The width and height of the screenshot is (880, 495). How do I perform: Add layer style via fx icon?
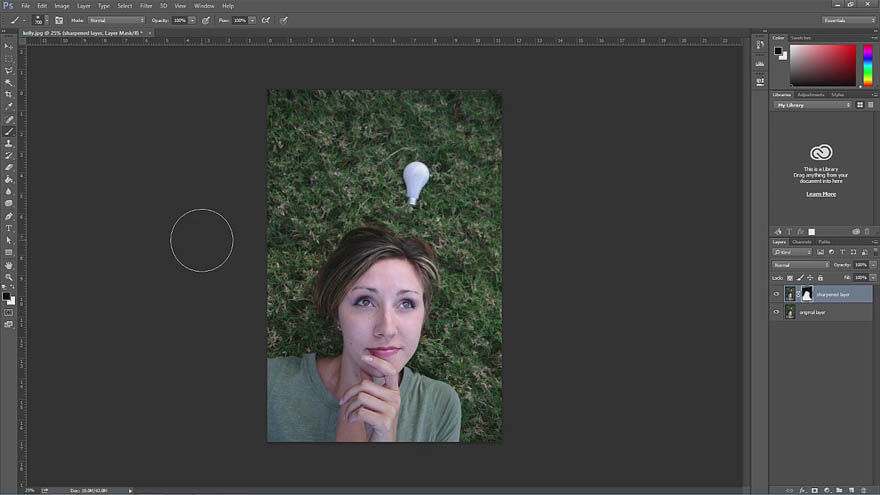point(803,490)
